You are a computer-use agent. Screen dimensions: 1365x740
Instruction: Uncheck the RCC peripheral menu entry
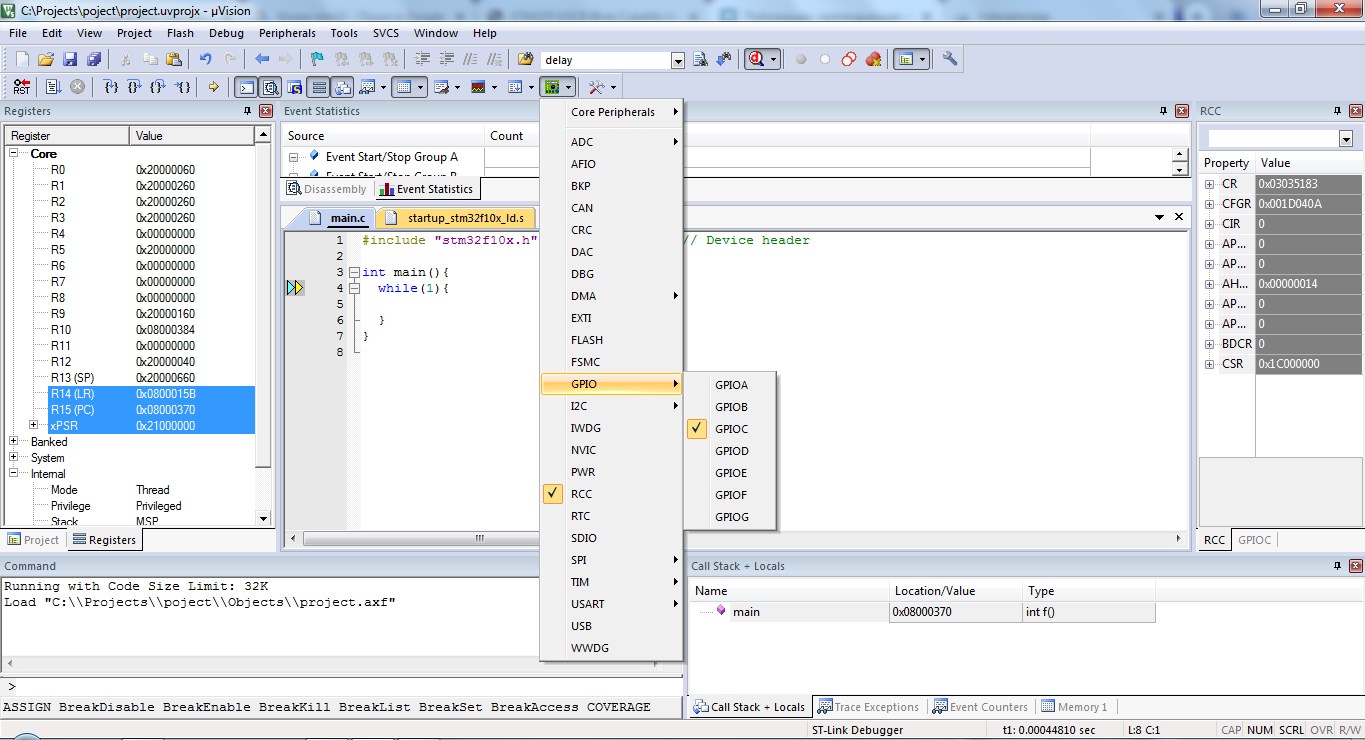581,494
